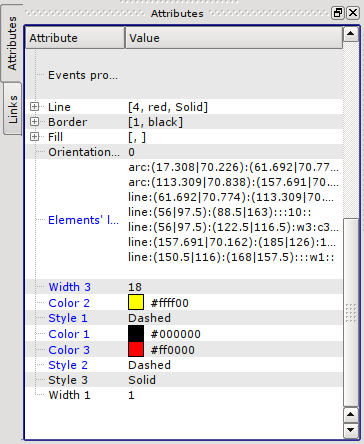Switch to the Links side tab

click(13, 109)
